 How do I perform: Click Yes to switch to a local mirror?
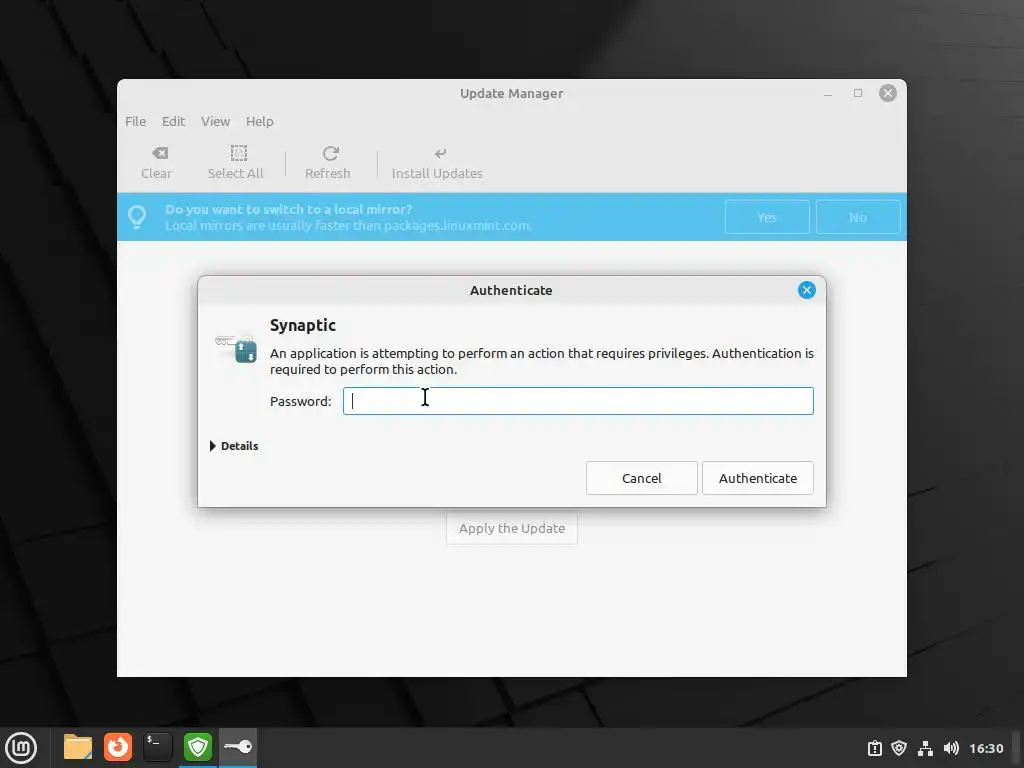[767, 217]
